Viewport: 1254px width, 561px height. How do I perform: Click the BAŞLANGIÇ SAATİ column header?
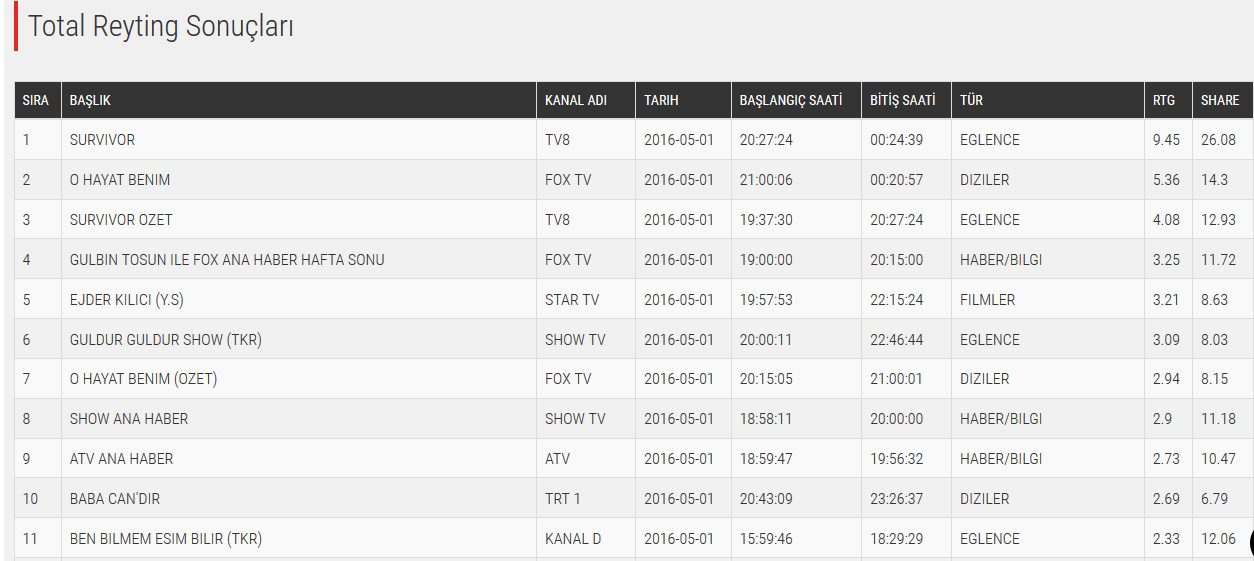(x=791, y=100)
